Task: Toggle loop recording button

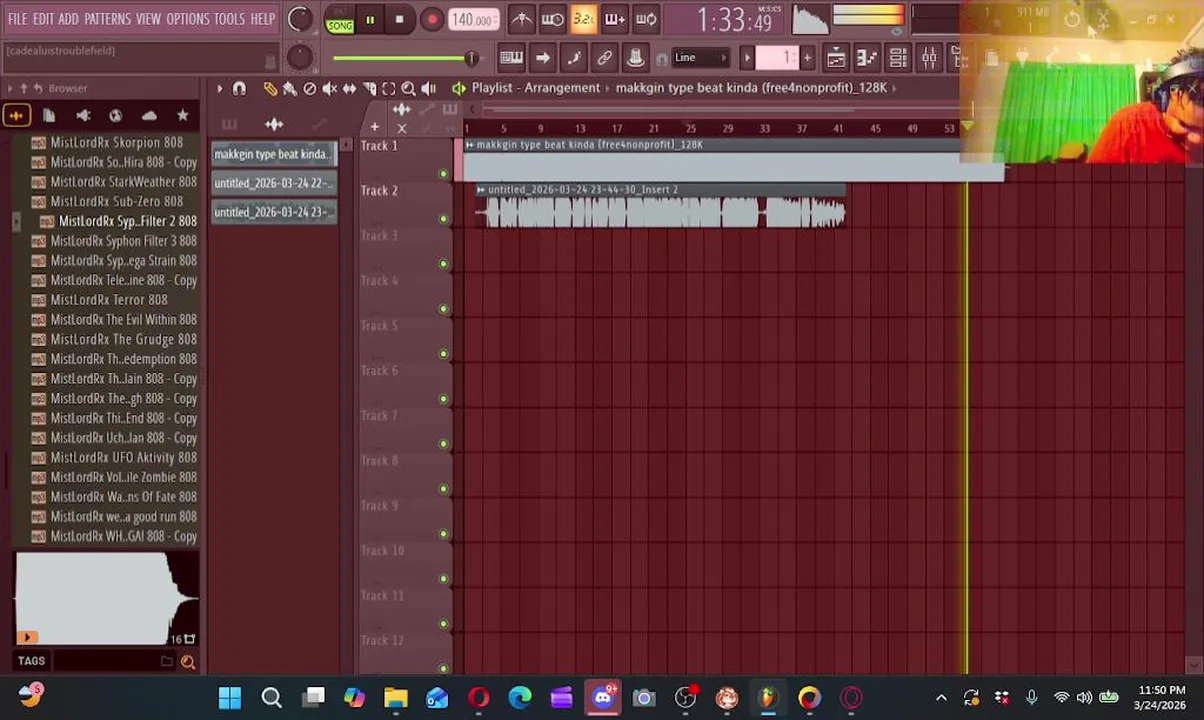Action: (x=646, y=19)
